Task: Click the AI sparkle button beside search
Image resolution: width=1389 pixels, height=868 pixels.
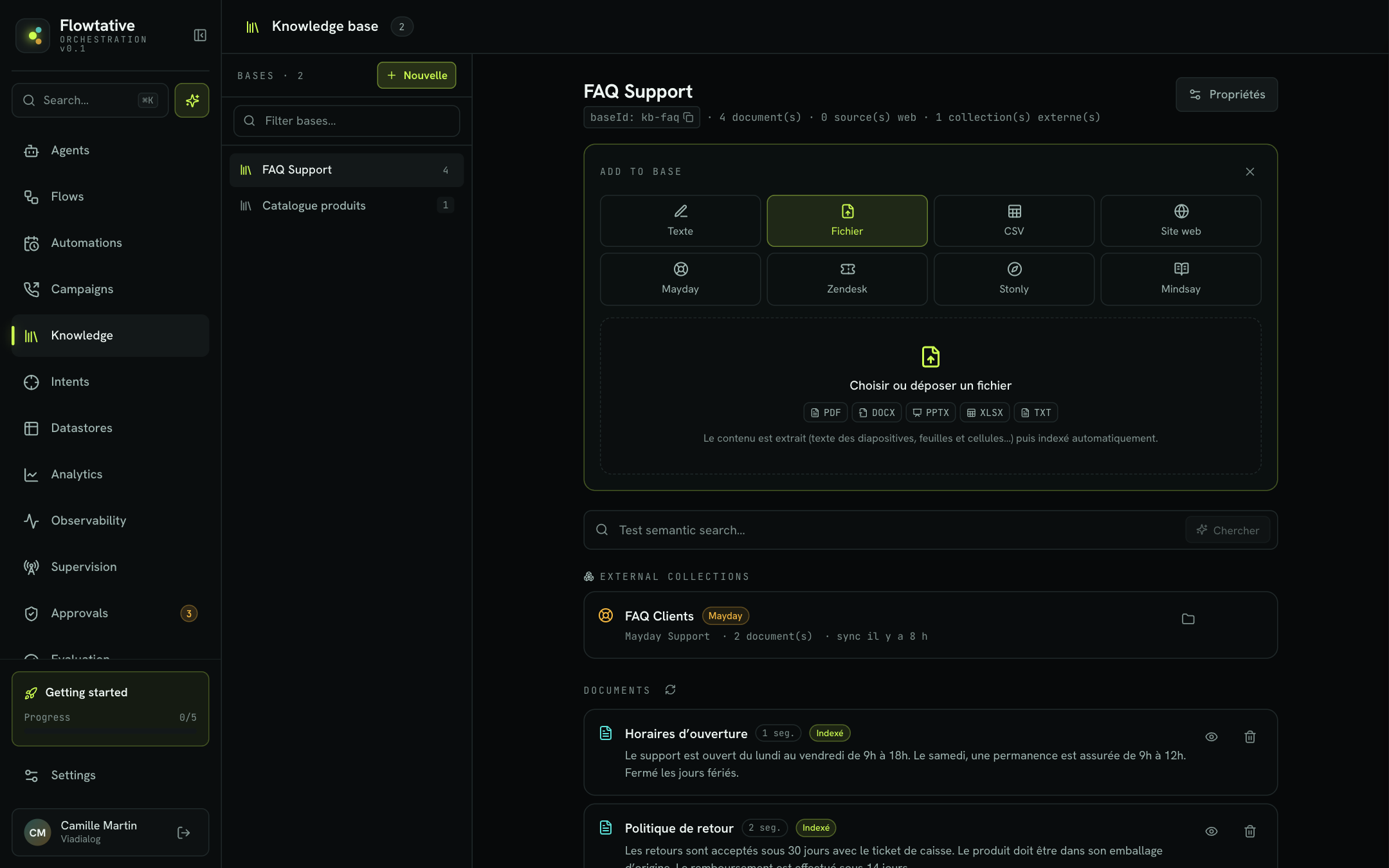Action: coord(192,100)
